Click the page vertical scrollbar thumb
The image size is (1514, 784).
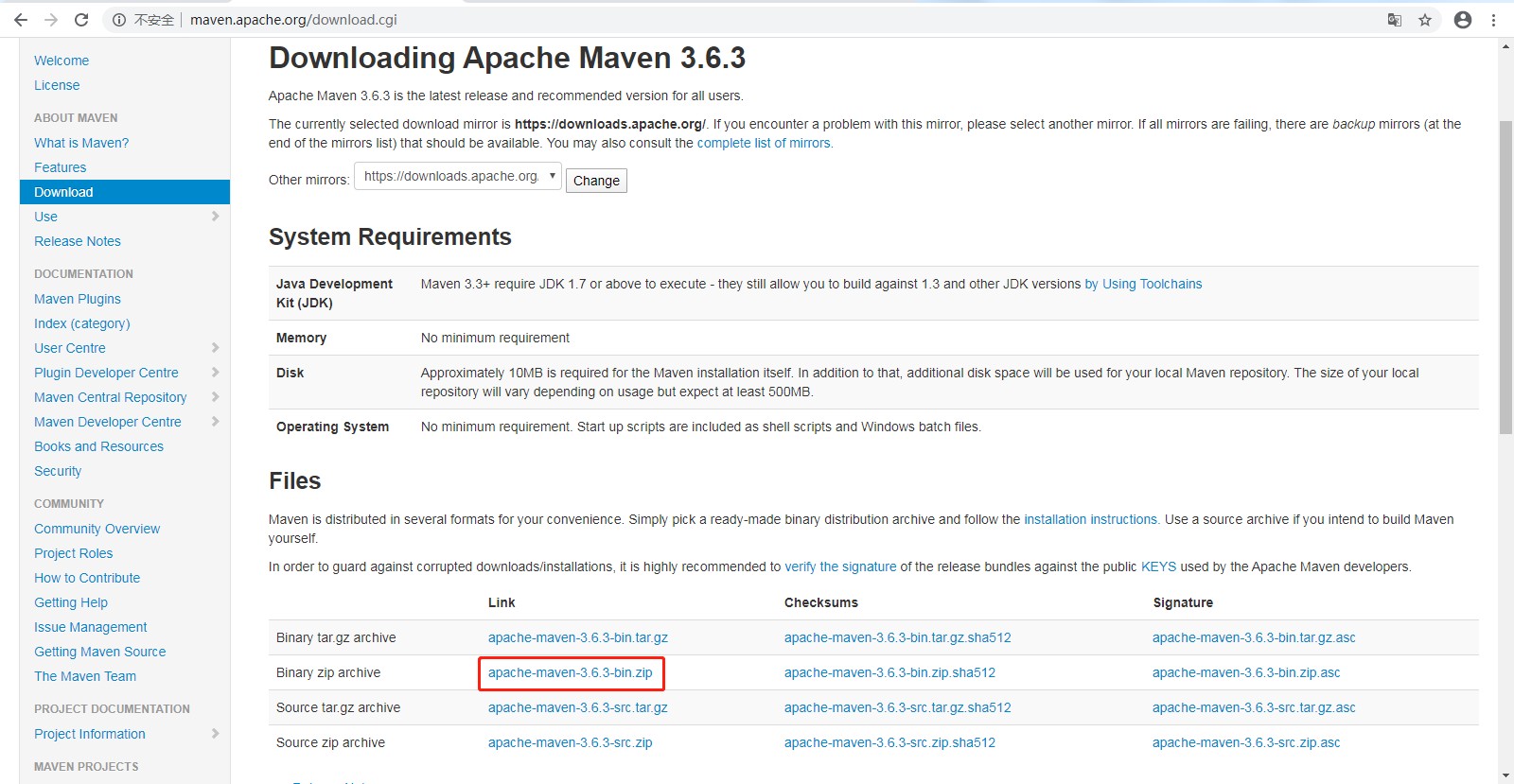[1505, 277]
